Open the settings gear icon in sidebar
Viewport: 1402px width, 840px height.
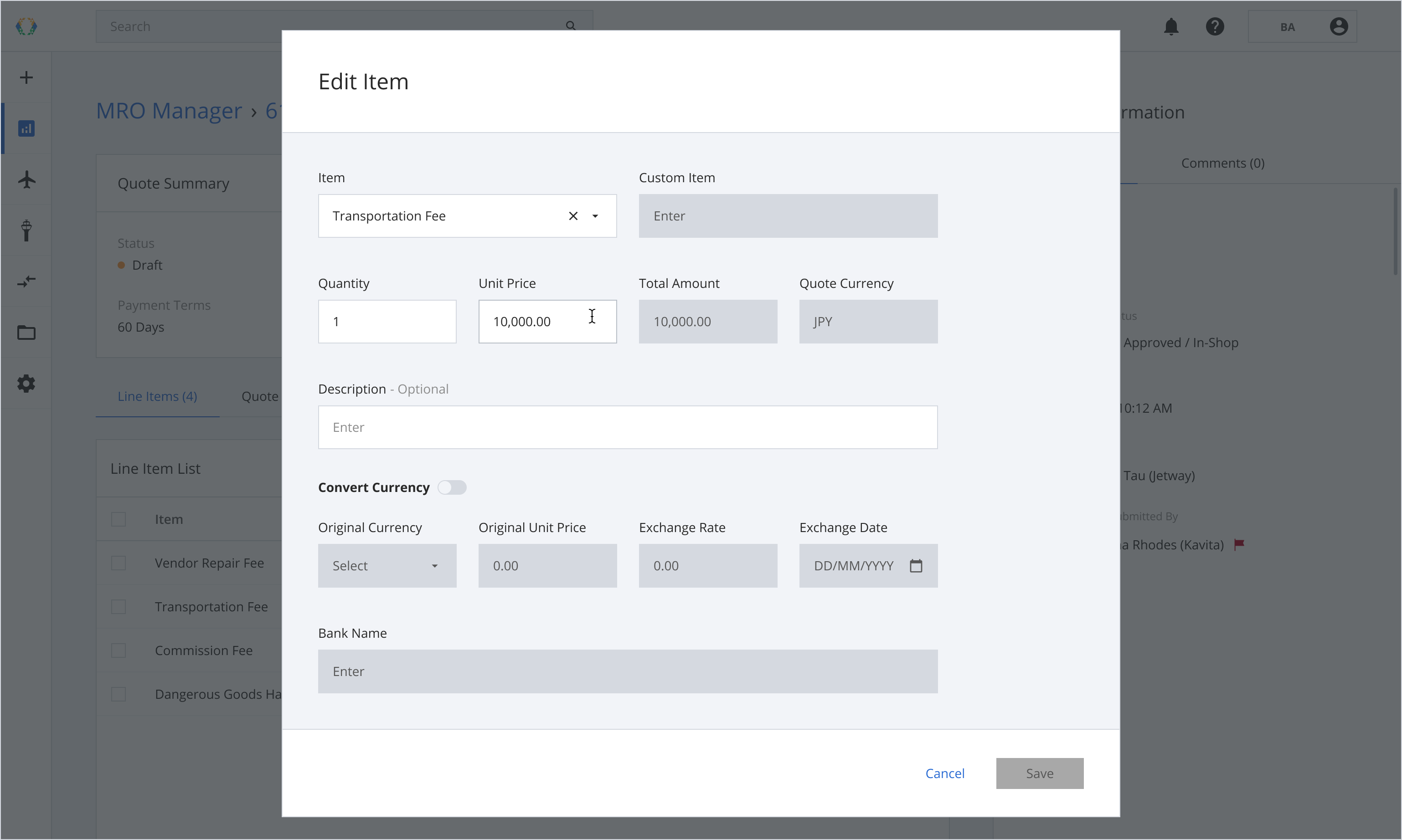(26, 384)
